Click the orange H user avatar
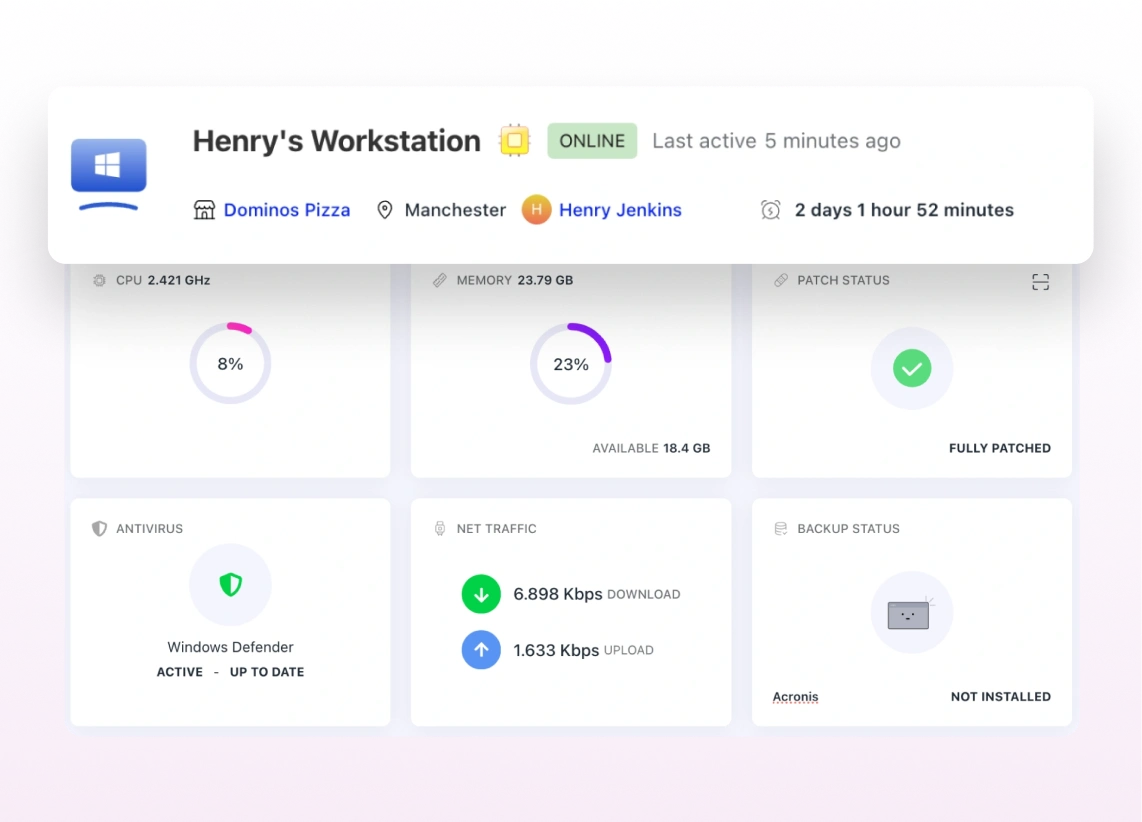This screenshot has height=822, width=1142. click(537, 210)
